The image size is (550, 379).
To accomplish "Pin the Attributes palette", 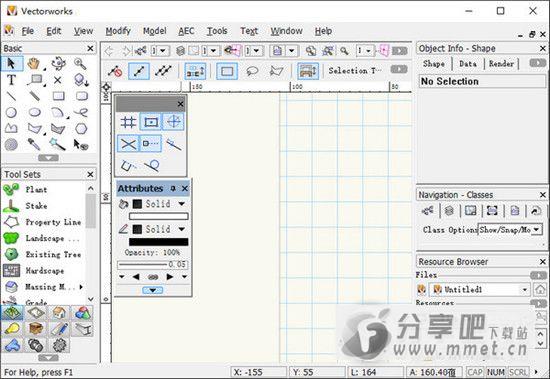I will pyautogui.click(x=173, y=189).
